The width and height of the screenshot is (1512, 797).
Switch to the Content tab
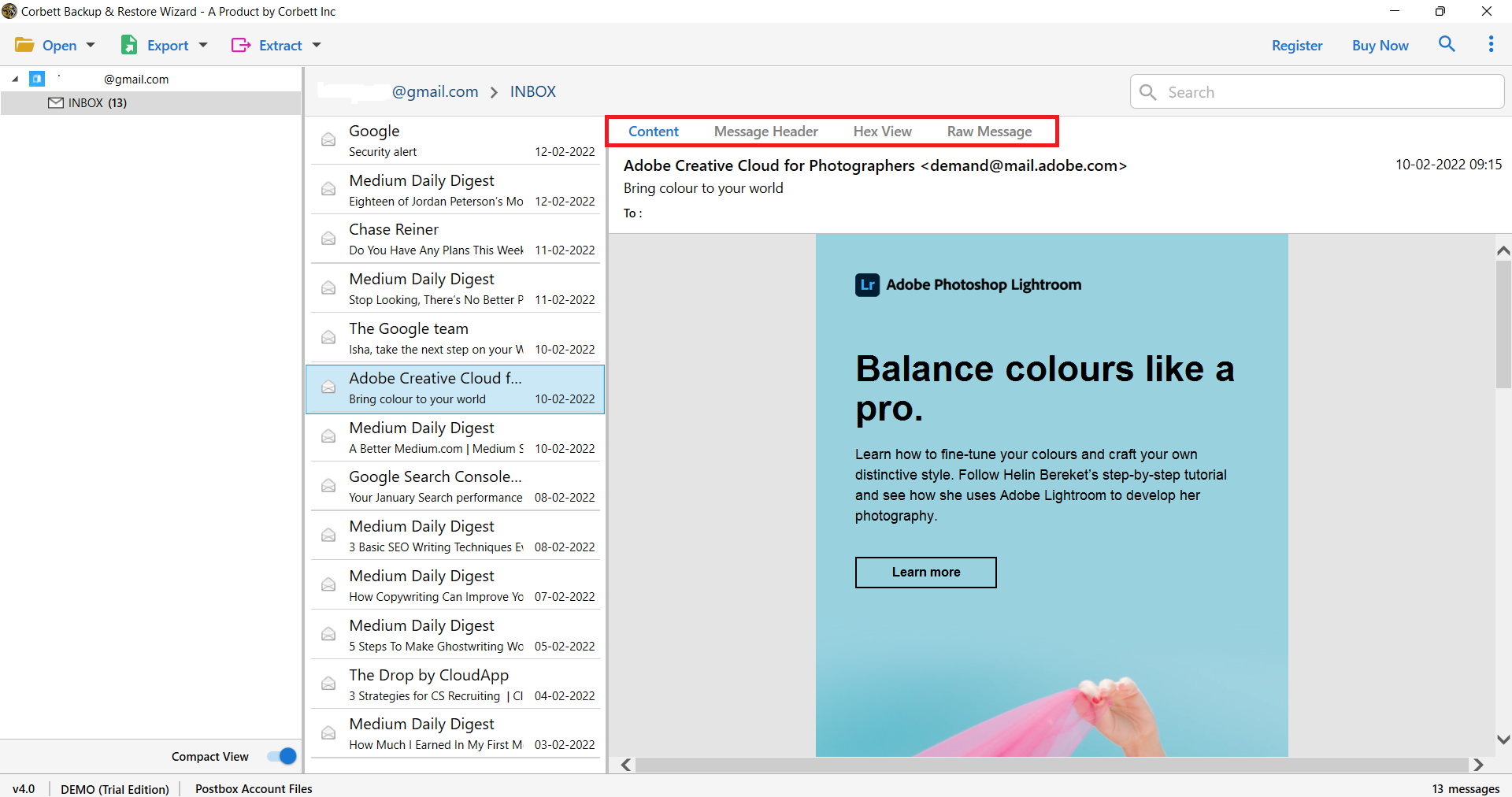pyautogui.click(x=654, y=132)
